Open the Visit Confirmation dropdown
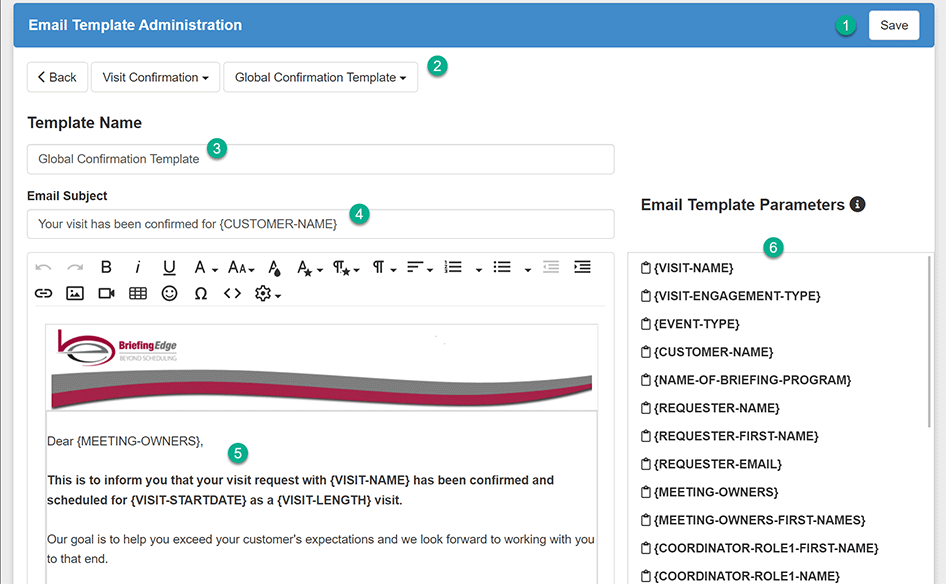The width and height of the screenshot is (946, 584). point(155,76)
